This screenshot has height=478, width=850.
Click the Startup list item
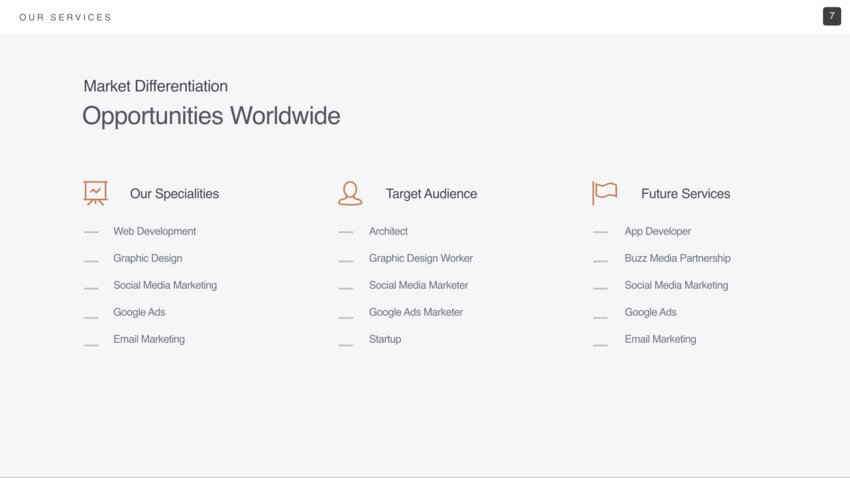pyautogui.click(x=384, y=339)
